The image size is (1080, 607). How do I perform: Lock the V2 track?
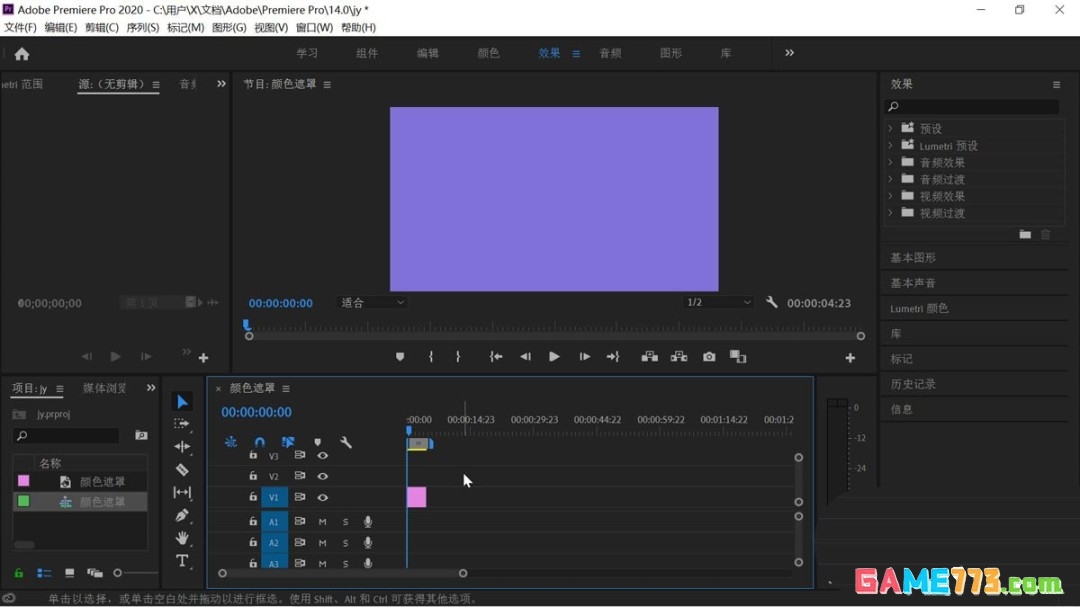pyautogui.click(x=253, y=476)
